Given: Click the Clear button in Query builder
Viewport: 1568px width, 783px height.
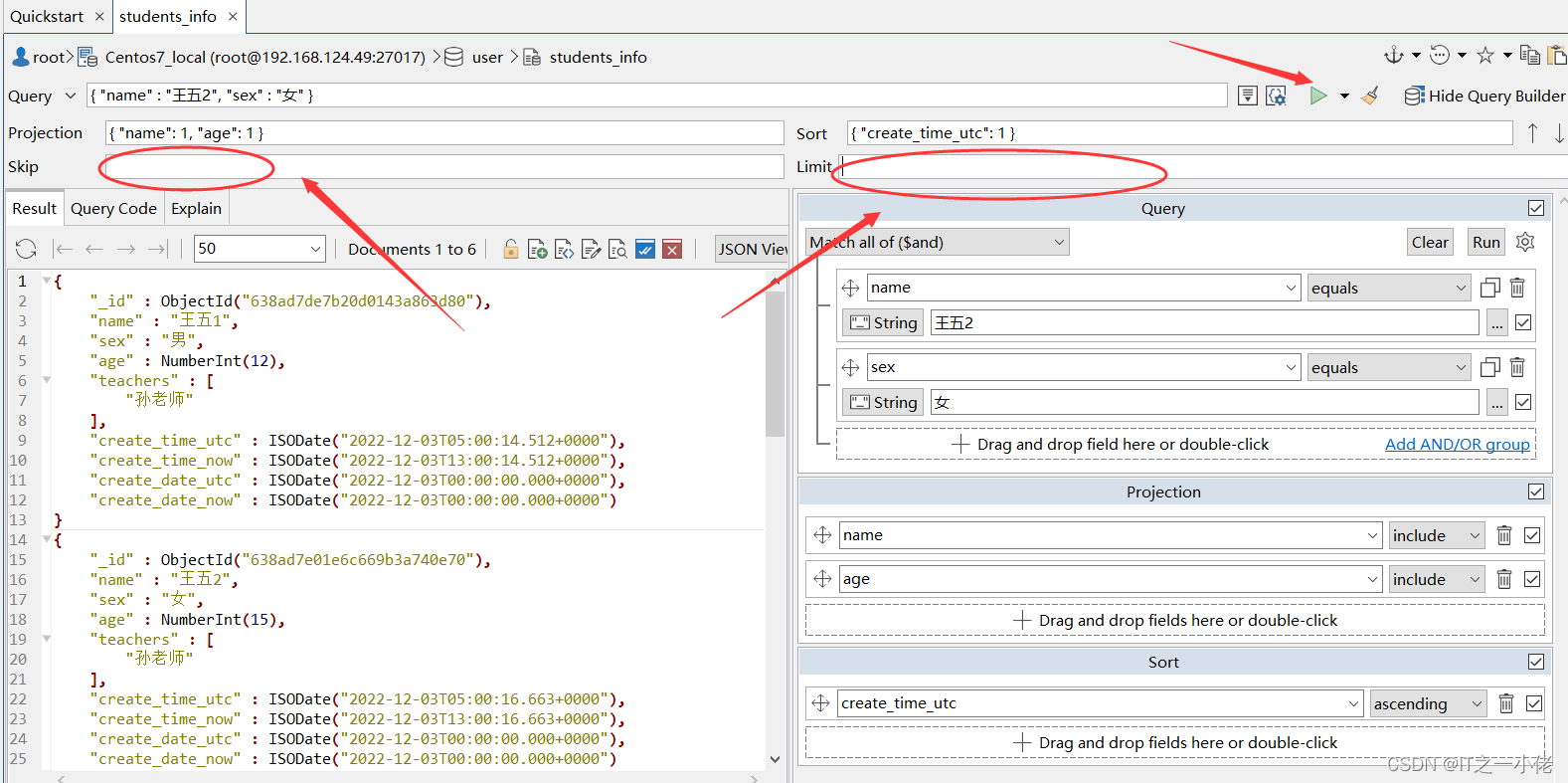Looking at the screenshot, I should [x=1430, y=242].
